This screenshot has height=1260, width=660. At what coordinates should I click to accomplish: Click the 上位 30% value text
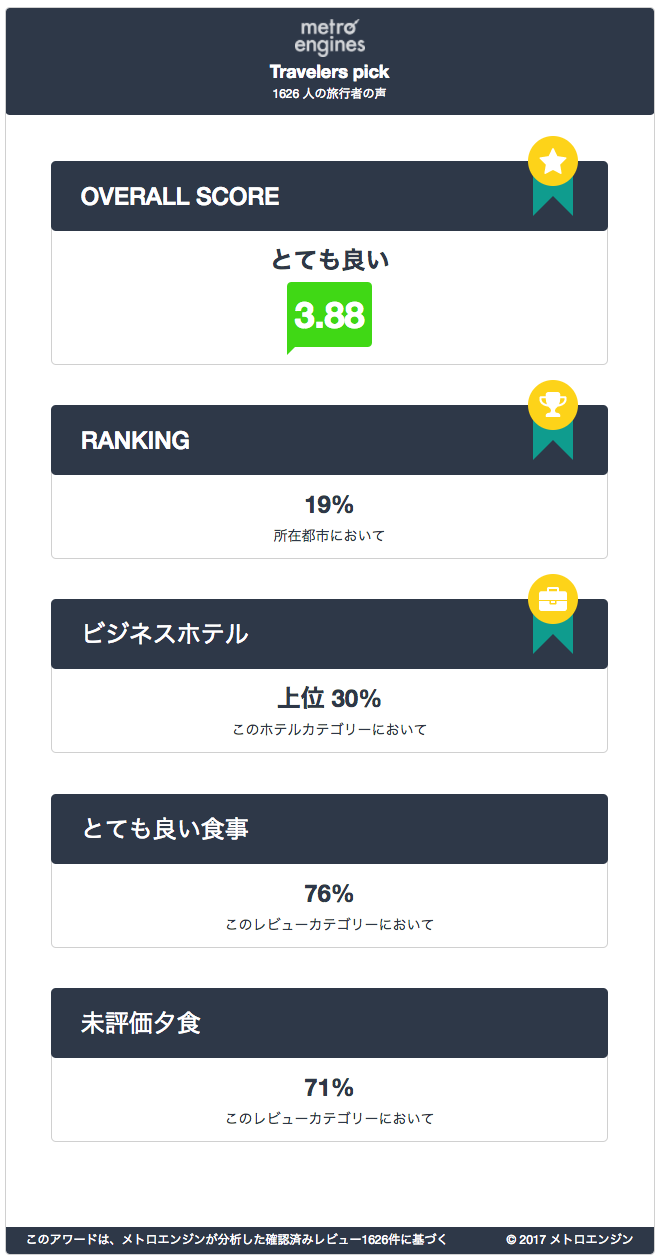pyautogui.click(x=329, y=699)
